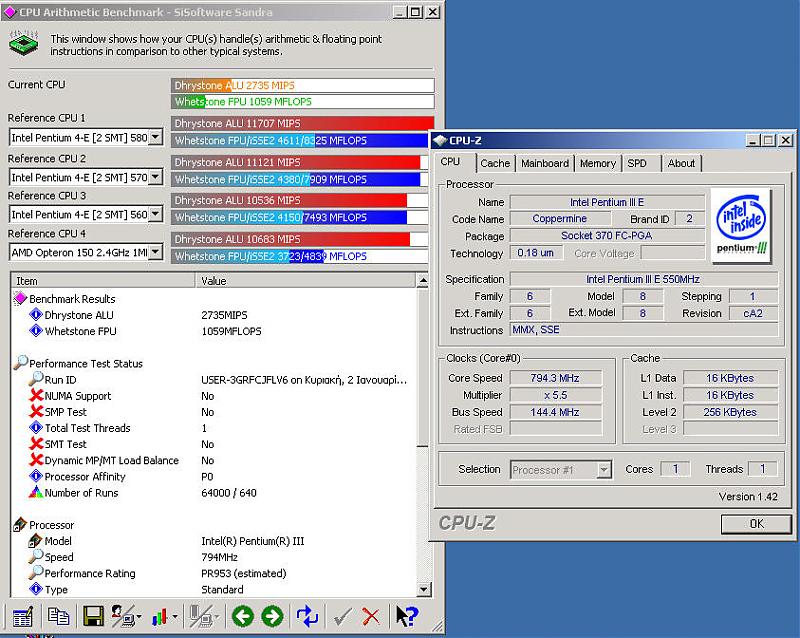Click the Value column header

click(x=306, y=281)
